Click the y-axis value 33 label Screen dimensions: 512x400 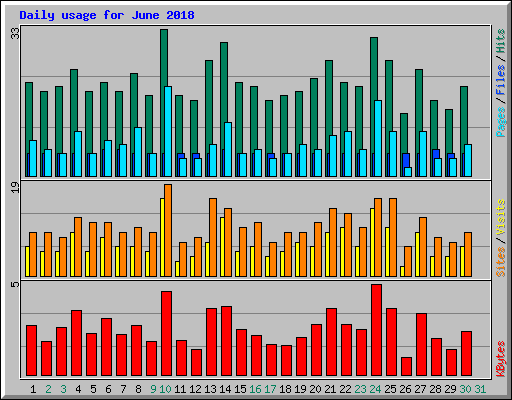(15, 33)
